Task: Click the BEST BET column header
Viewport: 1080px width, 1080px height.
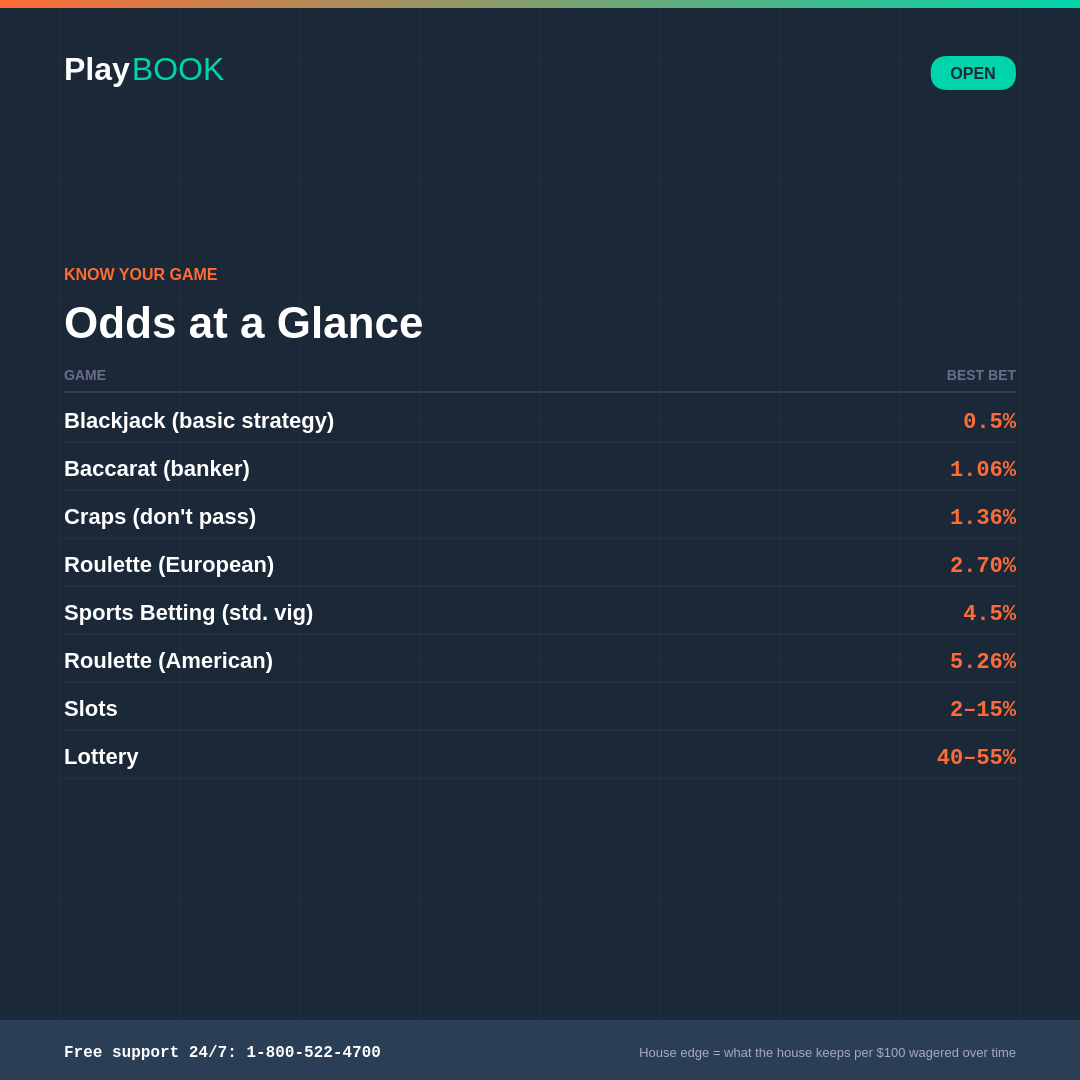Action: click(981, 375)
